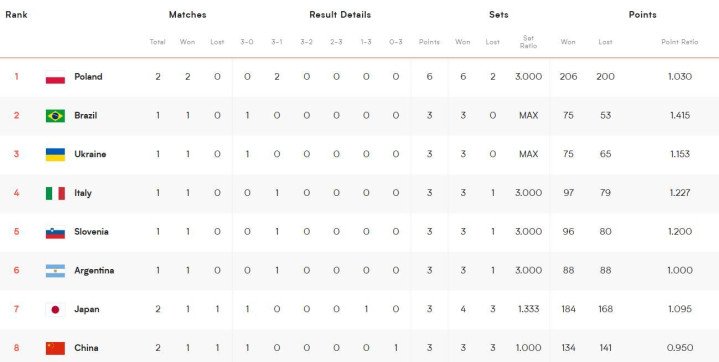Open the Slovenia team name link
719x362 pixels.
pyautogui.click(x=91, y=232)
